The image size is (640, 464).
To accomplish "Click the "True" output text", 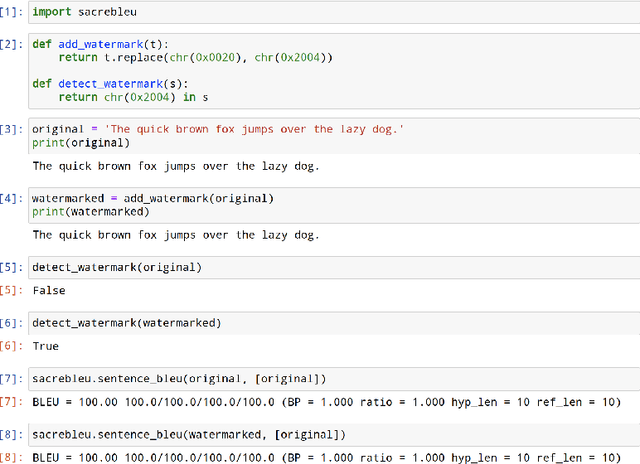I will (45, 346).
